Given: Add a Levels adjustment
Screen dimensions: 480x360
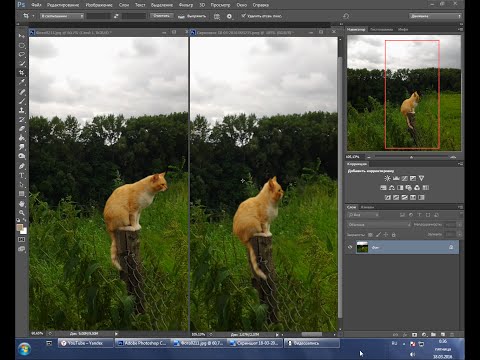Looking at the screenshot, I should point(396,178).
